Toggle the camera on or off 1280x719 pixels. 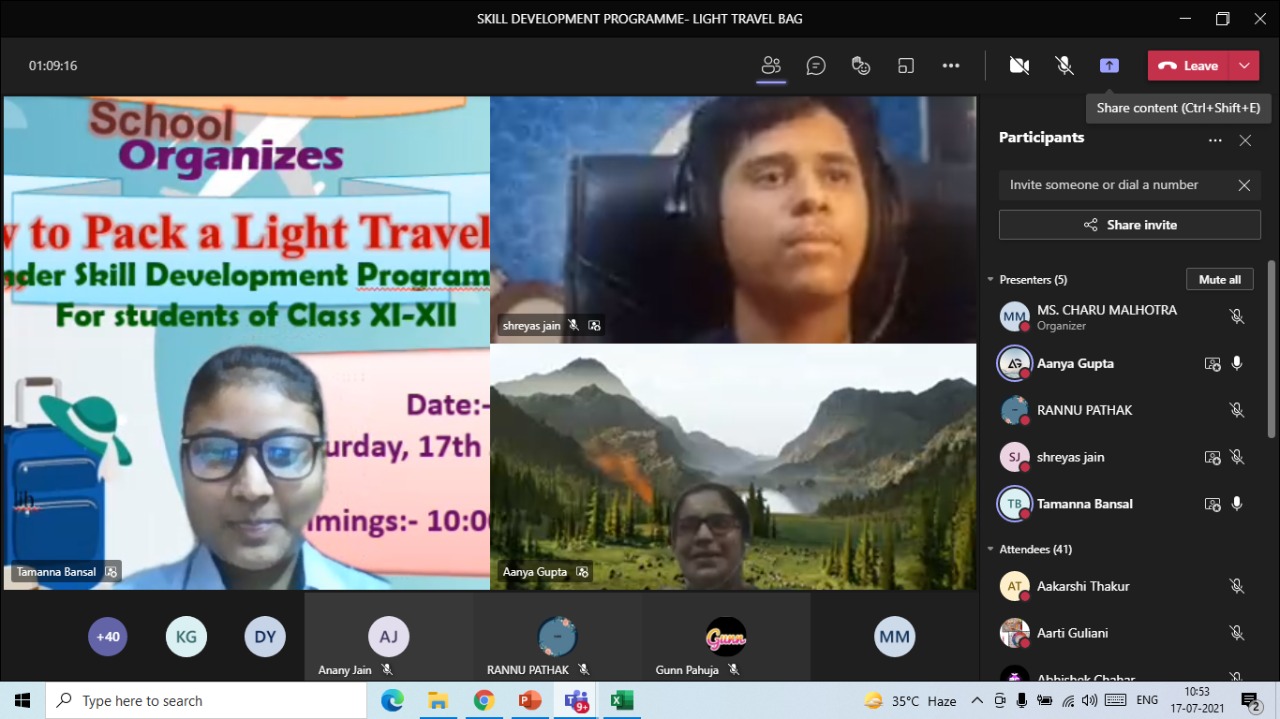(x=1019, y=66)
